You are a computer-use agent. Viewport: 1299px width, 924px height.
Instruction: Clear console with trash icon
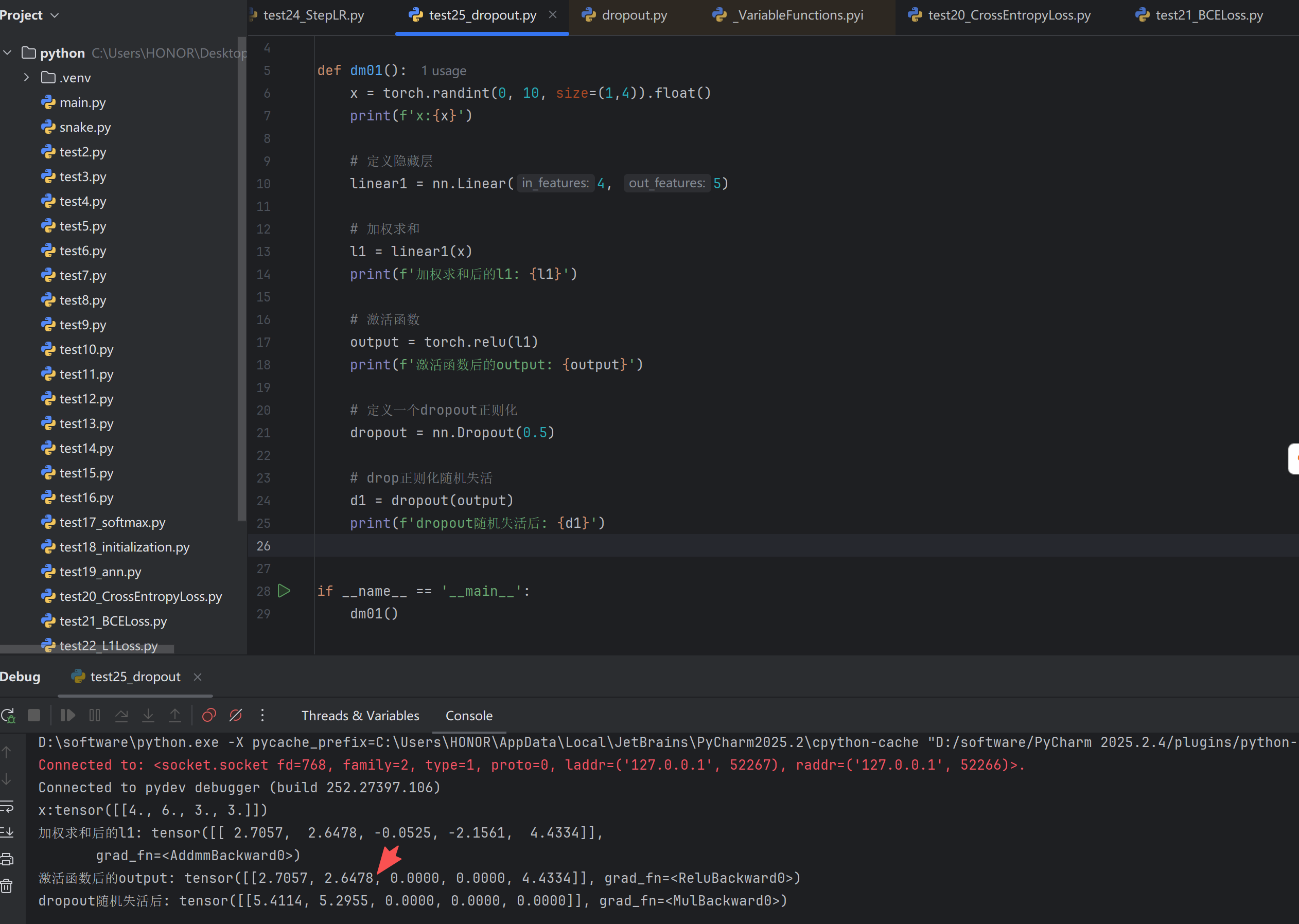[7, 886]
